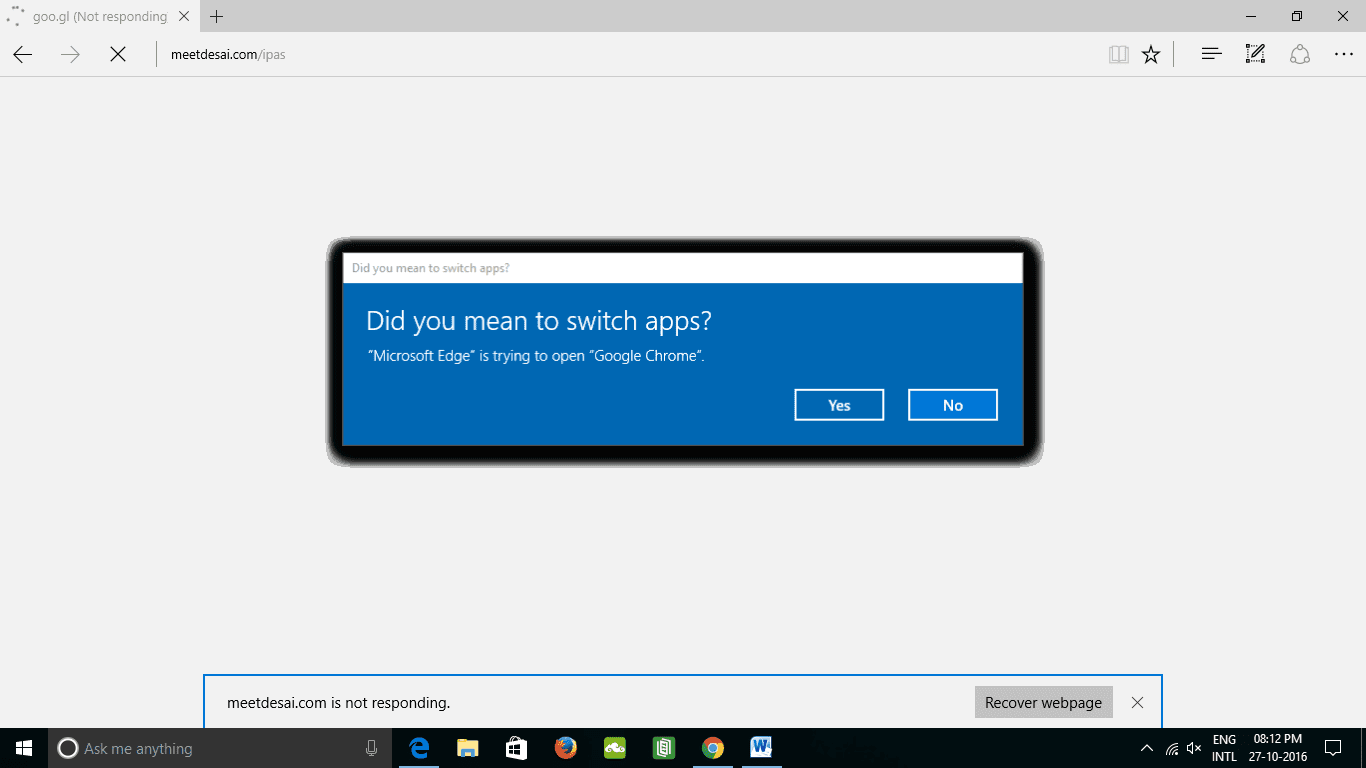Launch Firefox from the taskbar
Screen dimensions: 1366x768
pos(565,748)
